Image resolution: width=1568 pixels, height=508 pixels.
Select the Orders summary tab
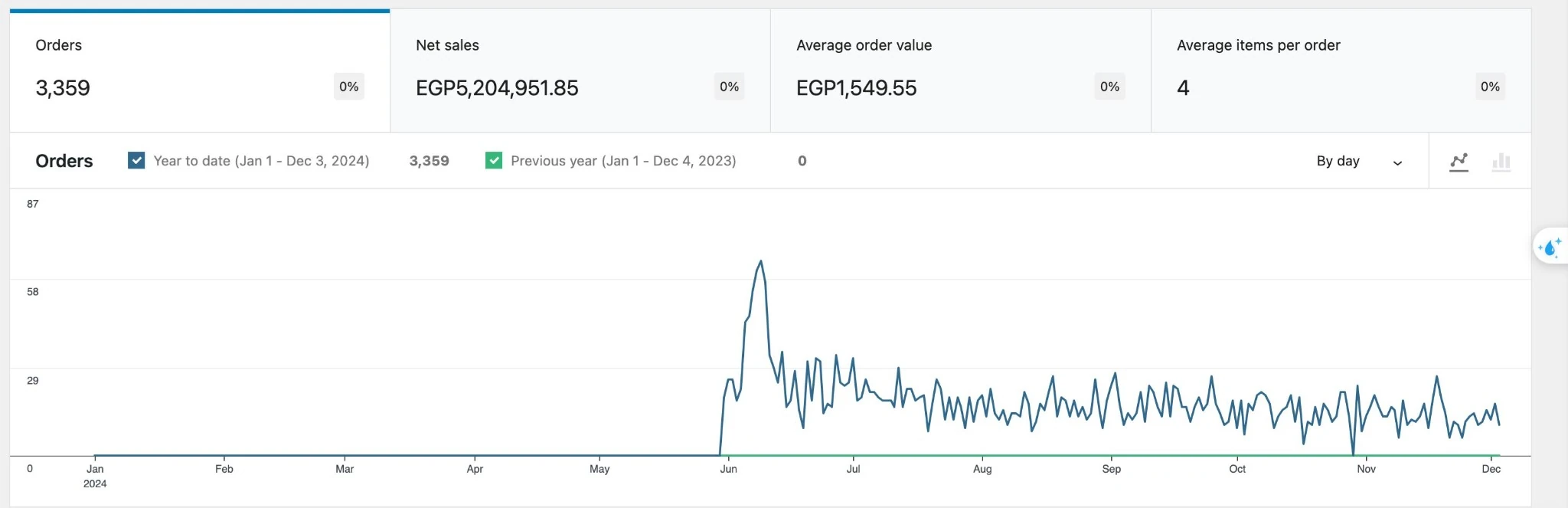(200, 70)
